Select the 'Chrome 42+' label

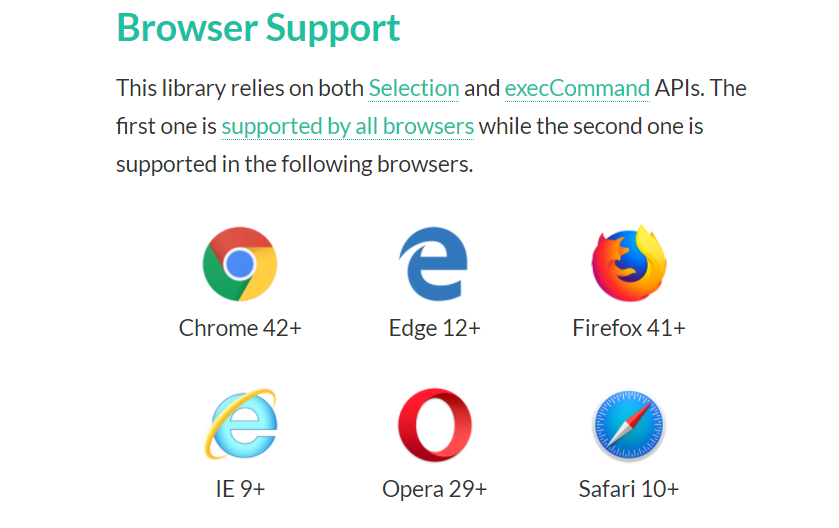pos(240,328)
